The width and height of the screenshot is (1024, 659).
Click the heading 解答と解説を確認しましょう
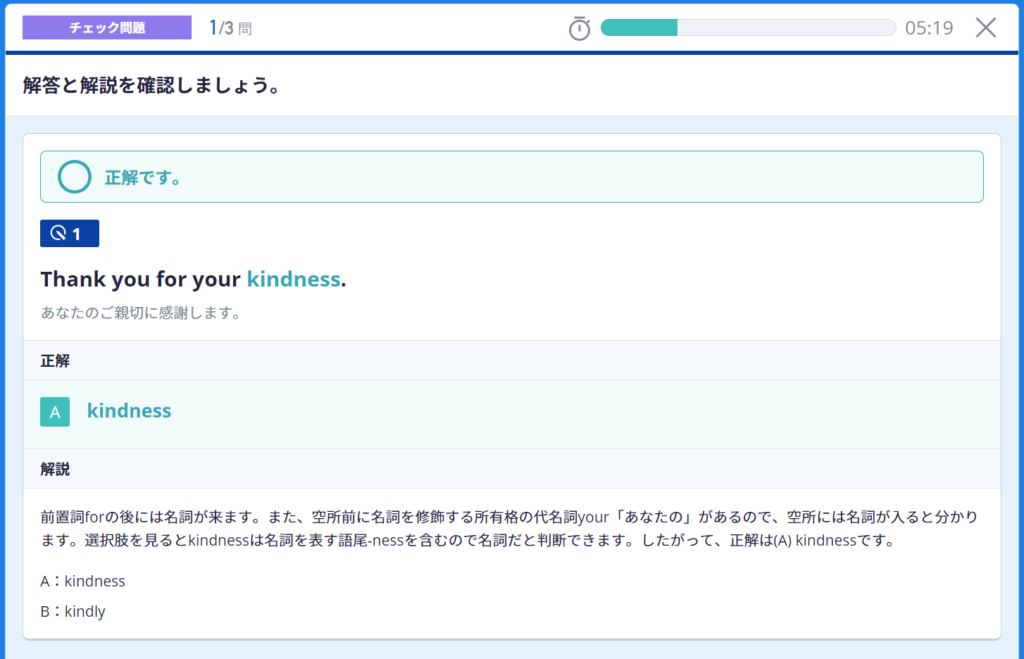150,86
